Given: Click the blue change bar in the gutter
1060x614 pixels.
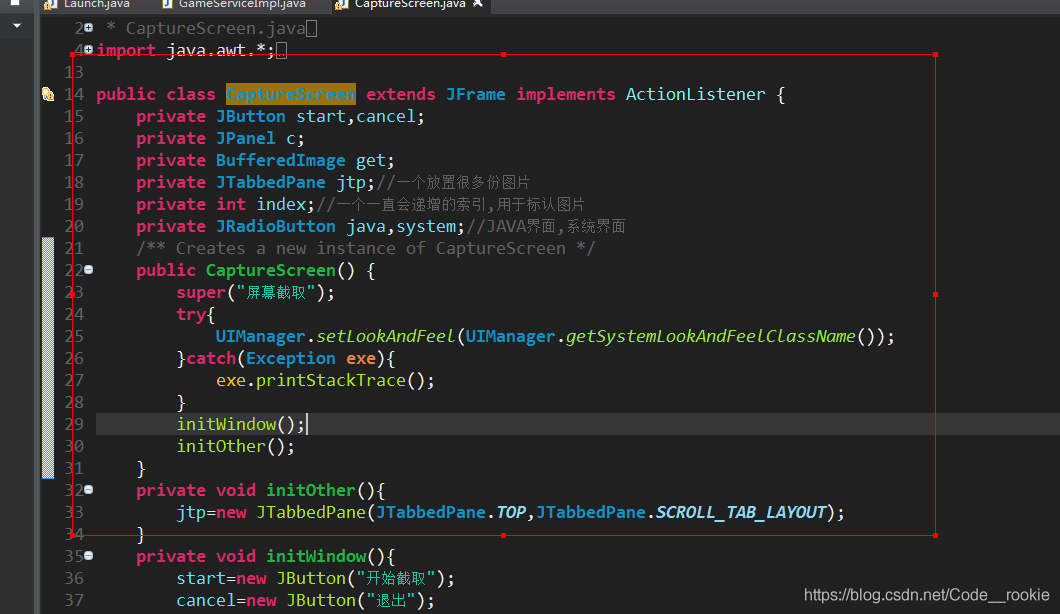Looking at the screenshot, I should point(47,358).
